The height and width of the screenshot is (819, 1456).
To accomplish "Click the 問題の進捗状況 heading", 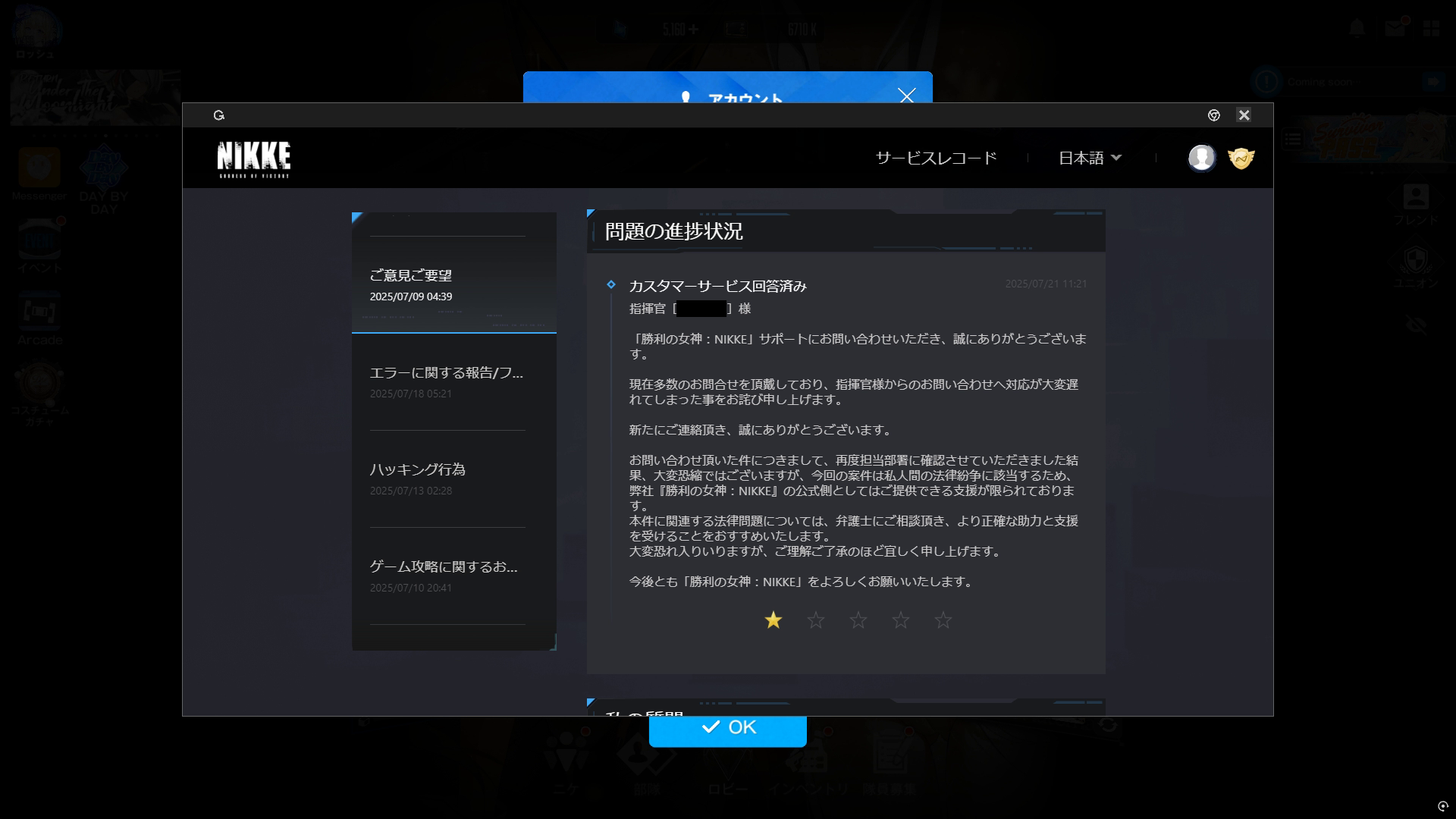I will click(x=673, y=231).
